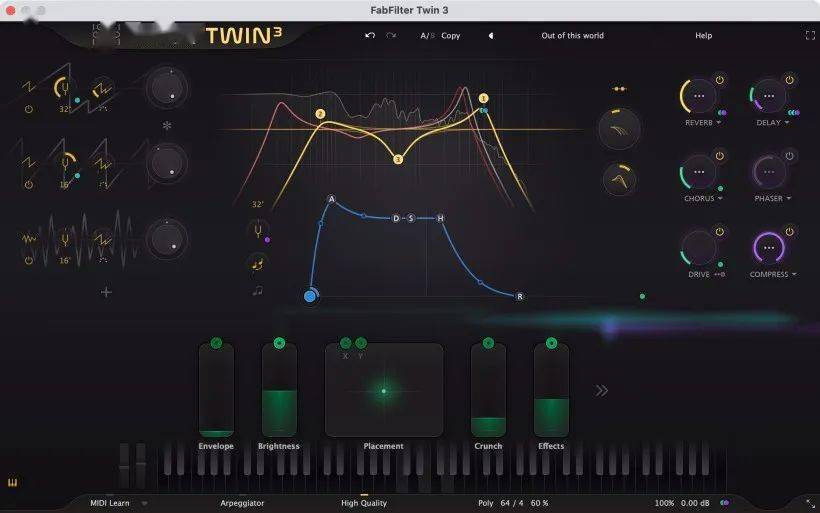The image size is (820, 513).
Task: Click the filter routing icon above filter knobs
Action: coord(620,89)
